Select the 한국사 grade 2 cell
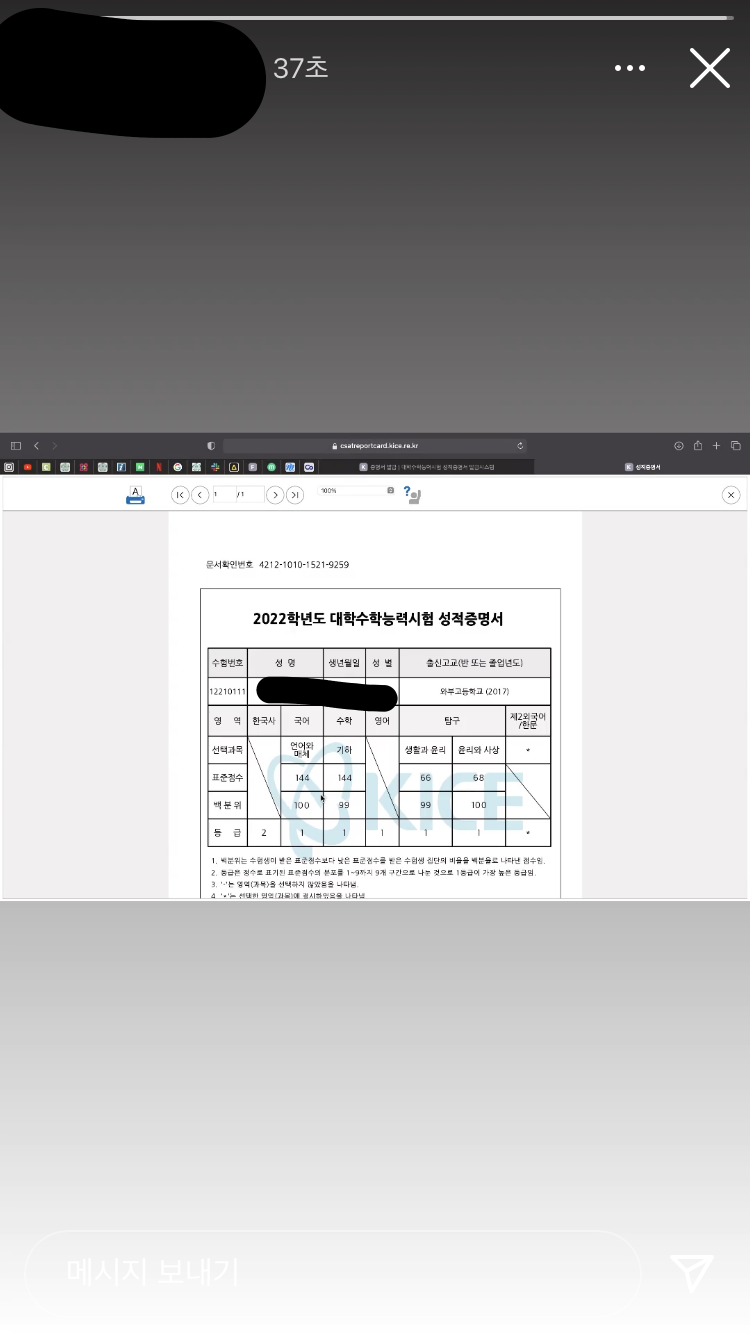The height and width of the screenshot is (1334, 750). click(263, 832)
